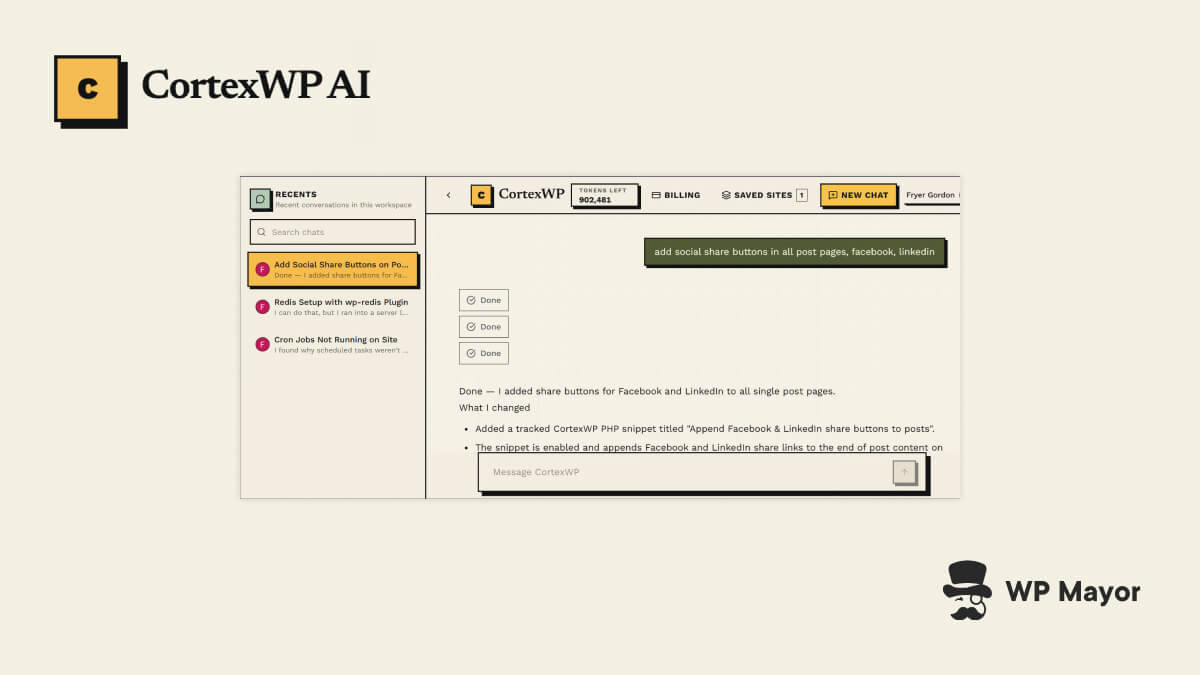The height and width of the screenshot is (675, 1200).
Task: Click the Saved Sites count badge
Action: (802, 195)
